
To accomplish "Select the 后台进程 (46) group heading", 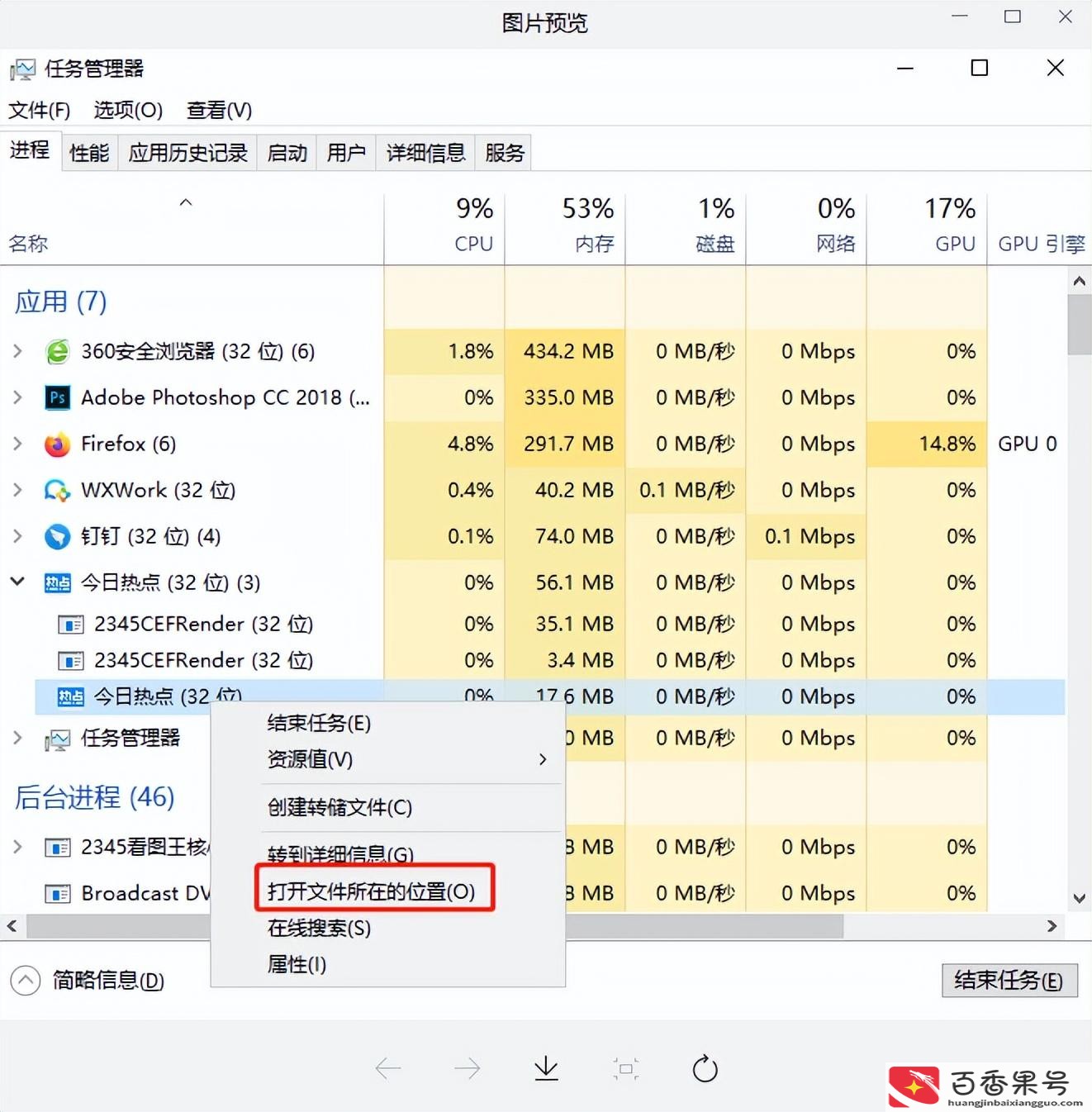I will [94, 797].
